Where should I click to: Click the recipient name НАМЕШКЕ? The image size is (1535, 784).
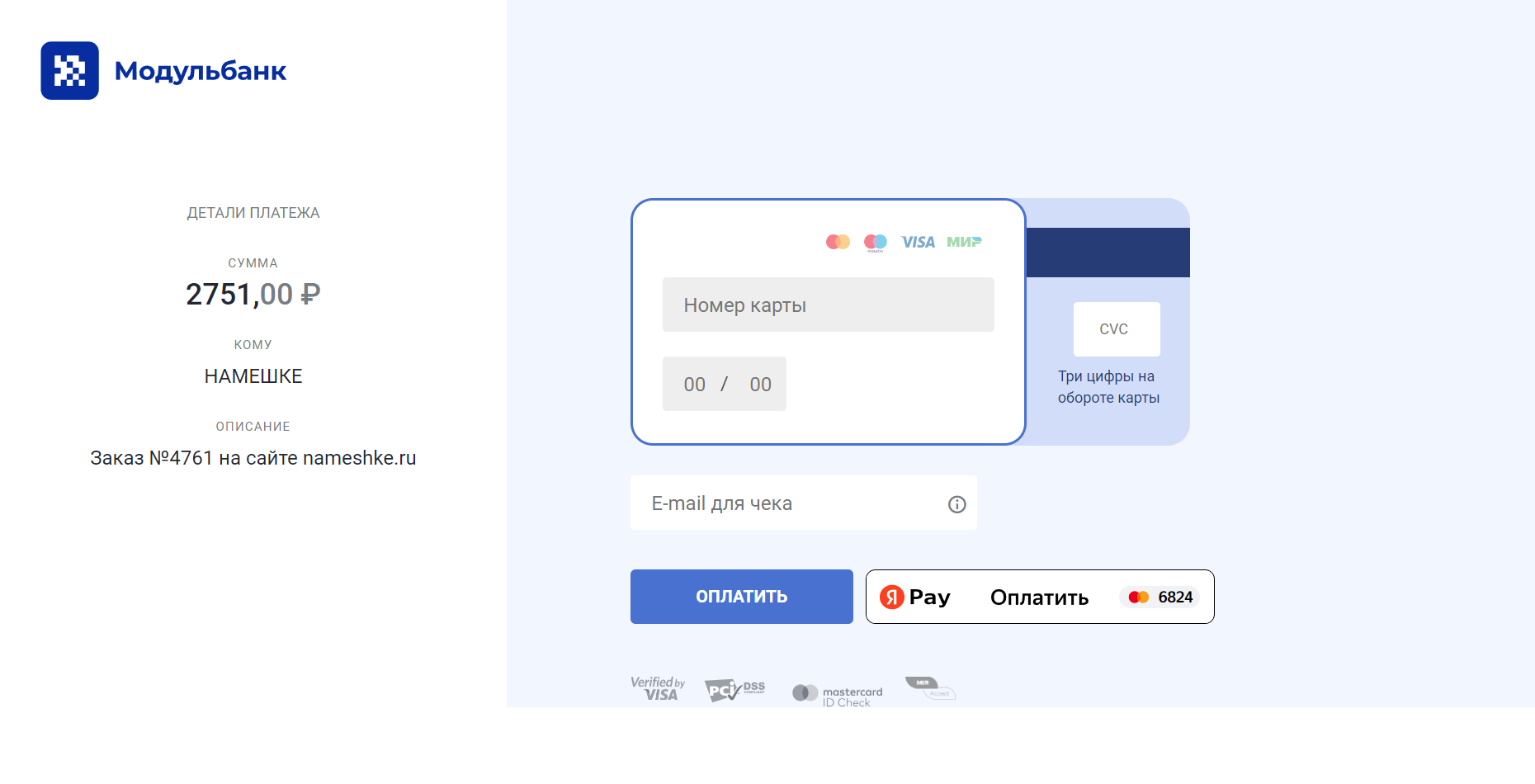[253, 376]
